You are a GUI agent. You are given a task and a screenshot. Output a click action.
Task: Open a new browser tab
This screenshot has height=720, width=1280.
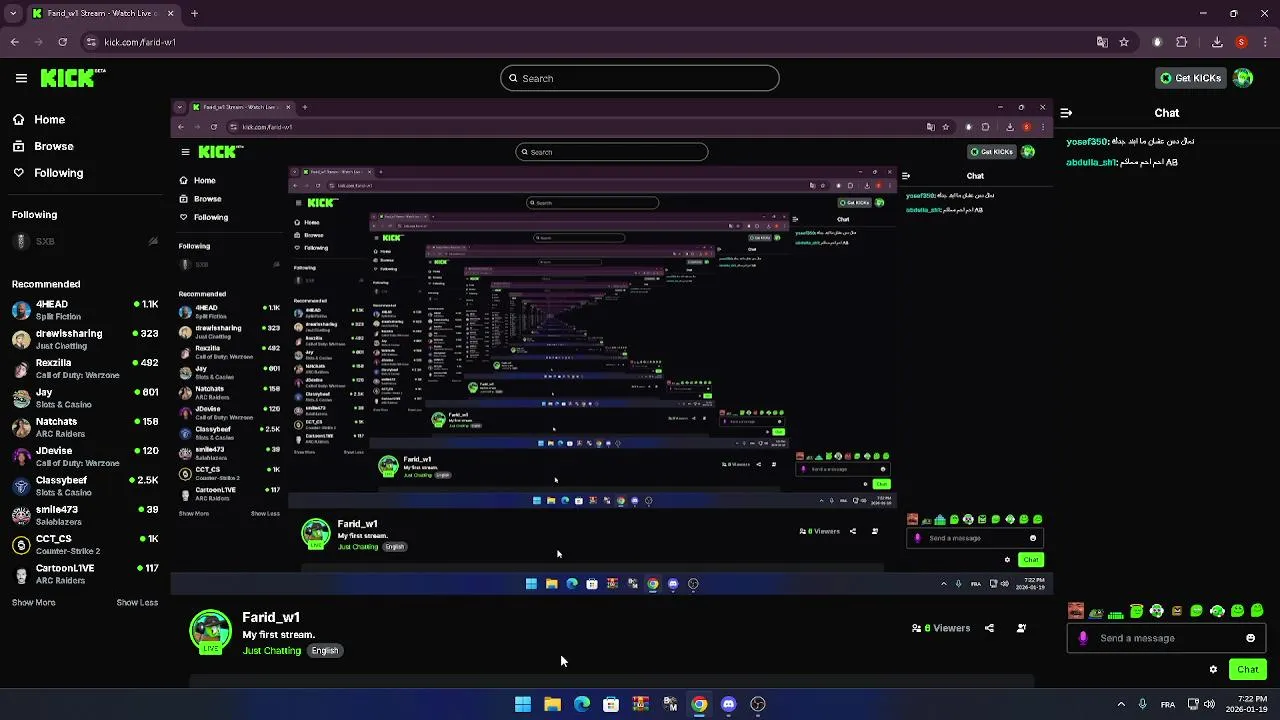(x=194, y=14)
